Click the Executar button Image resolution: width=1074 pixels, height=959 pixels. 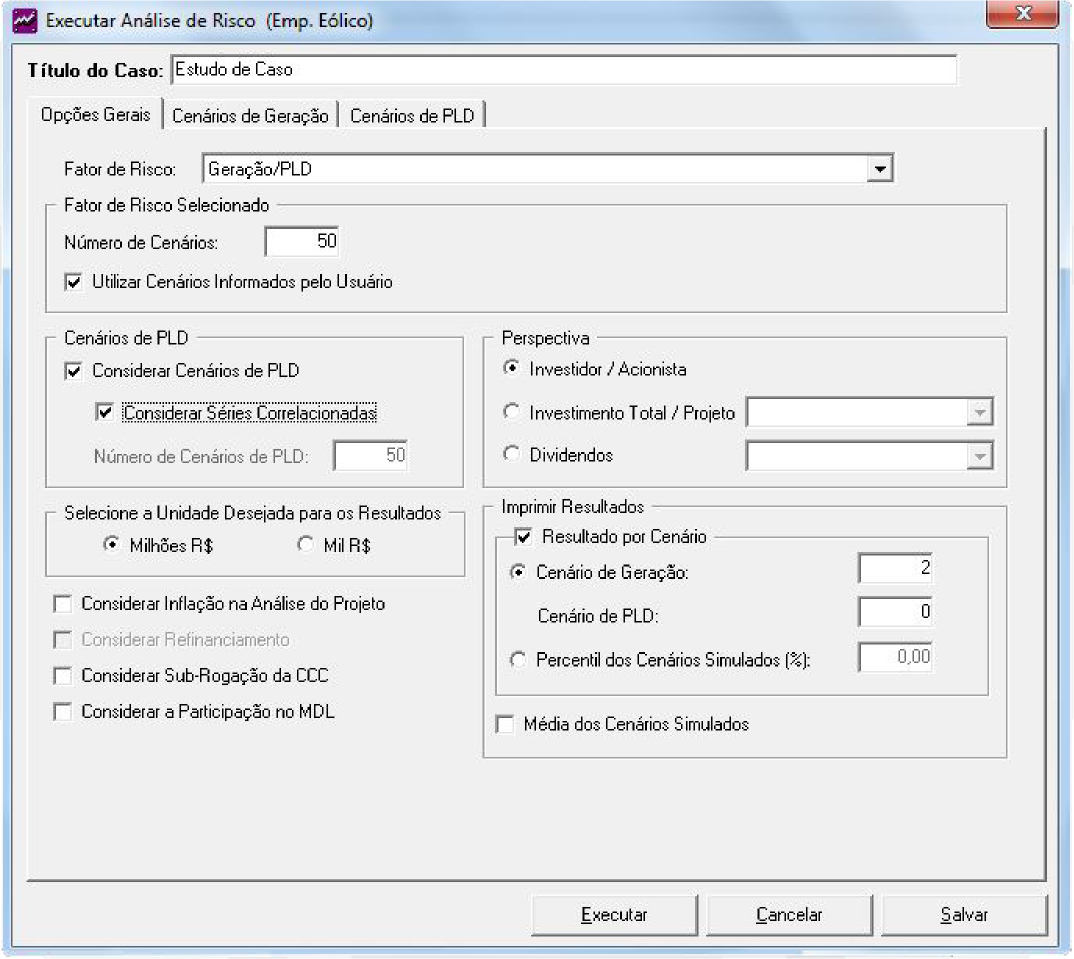[614, 915]
